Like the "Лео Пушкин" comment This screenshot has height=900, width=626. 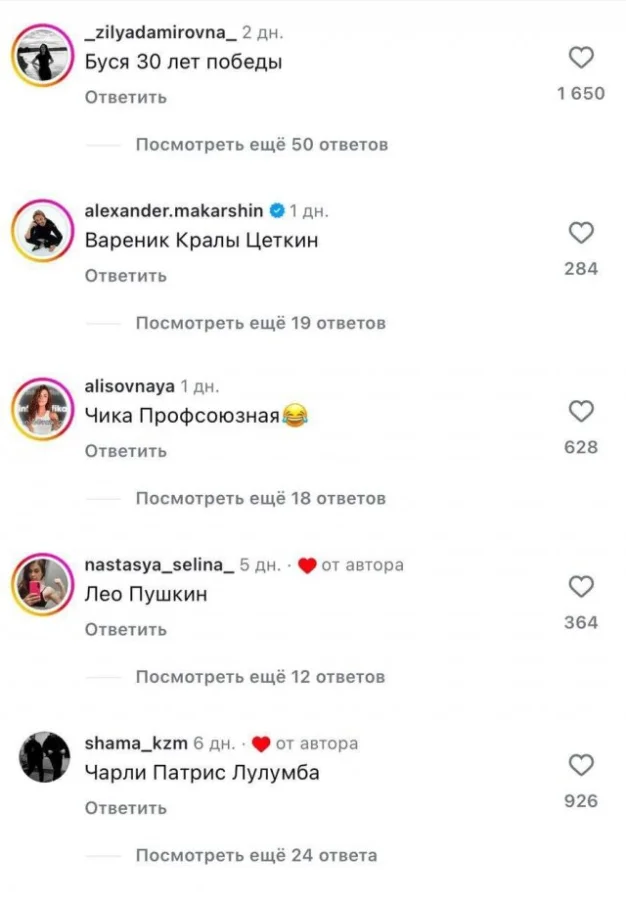581,587
